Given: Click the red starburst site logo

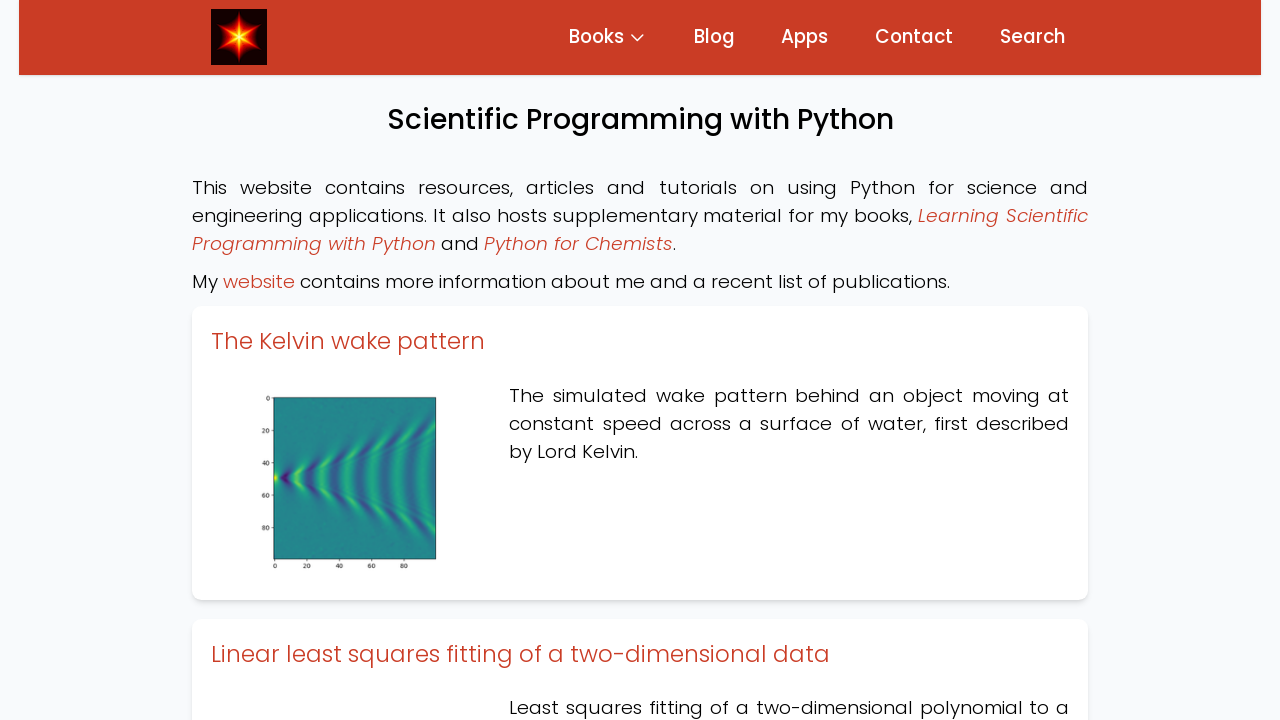Looking at the screenshot, I should click(239, 37).
